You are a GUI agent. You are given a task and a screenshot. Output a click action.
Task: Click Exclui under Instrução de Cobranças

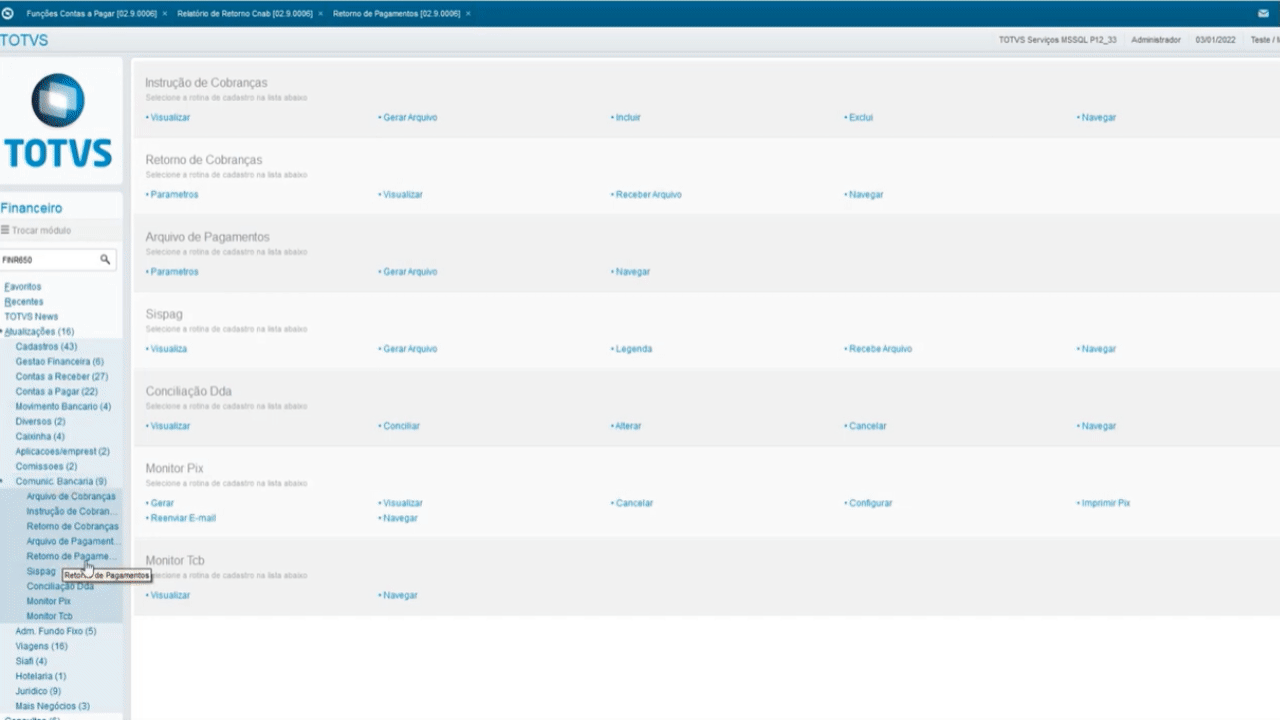click(859, 118)
